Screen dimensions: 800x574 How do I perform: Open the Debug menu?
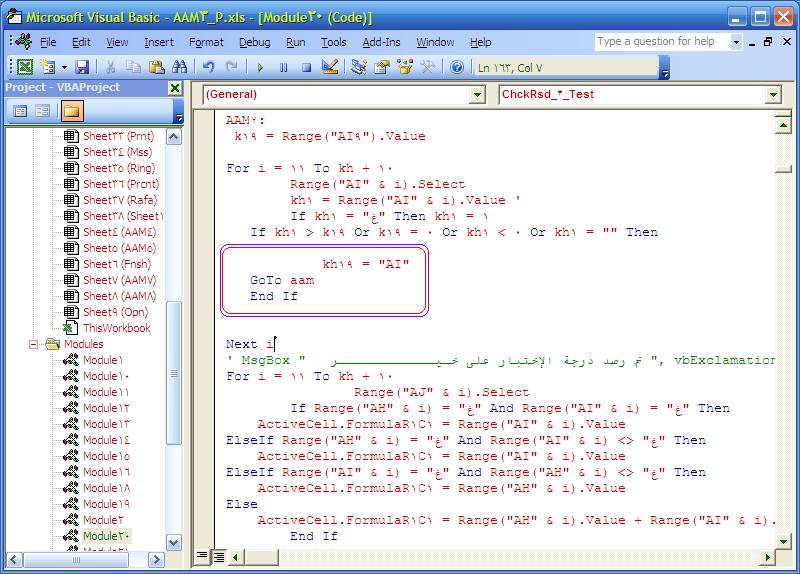[254, 42]
